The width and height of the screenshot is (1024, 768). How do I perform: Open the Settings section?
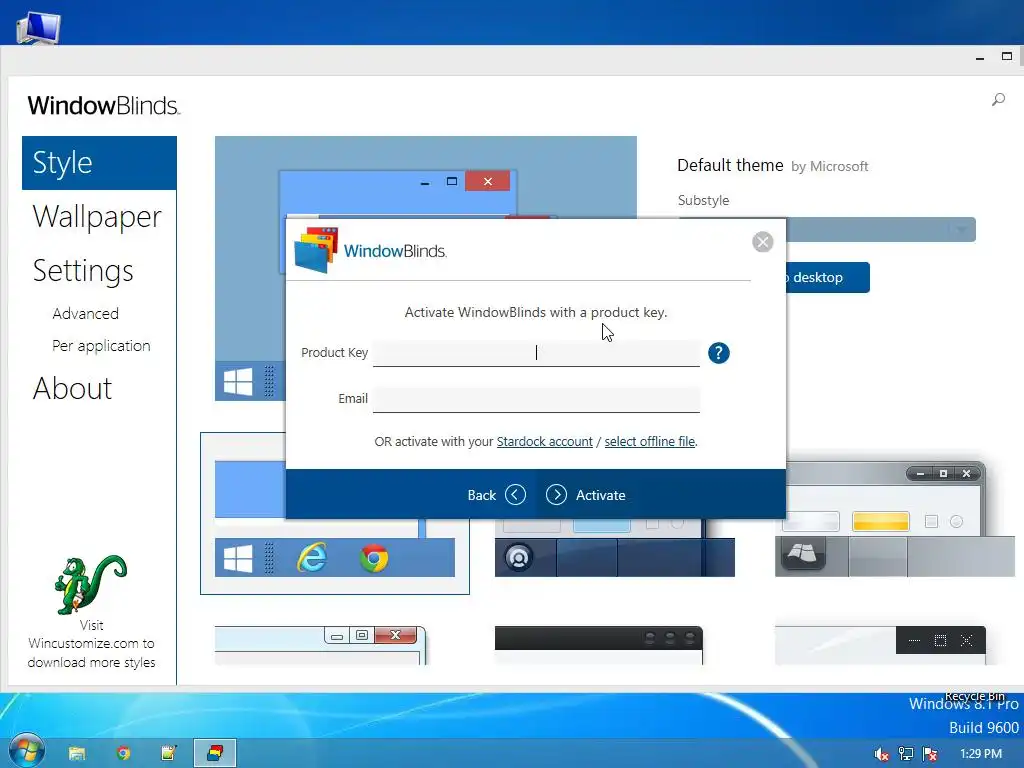(83, 270)
